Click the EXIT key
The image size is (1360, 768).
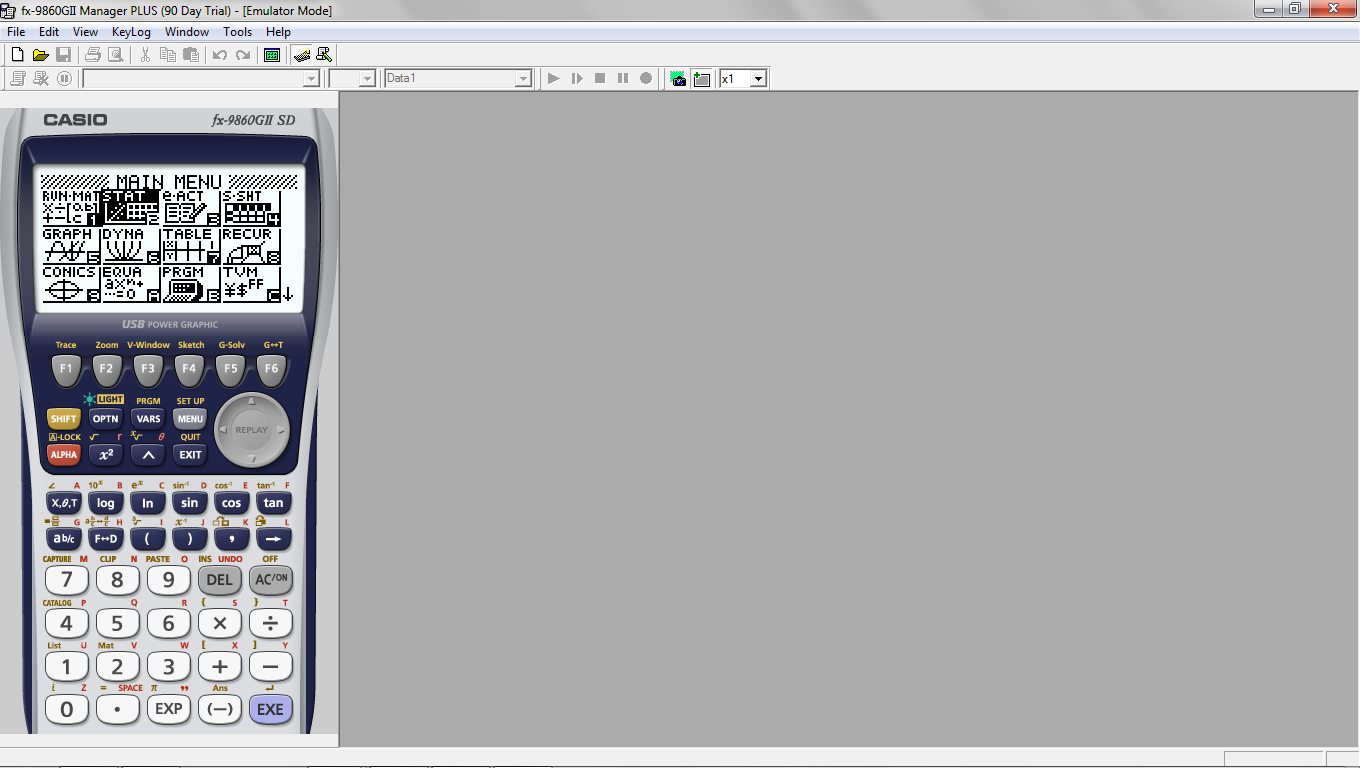190,455
